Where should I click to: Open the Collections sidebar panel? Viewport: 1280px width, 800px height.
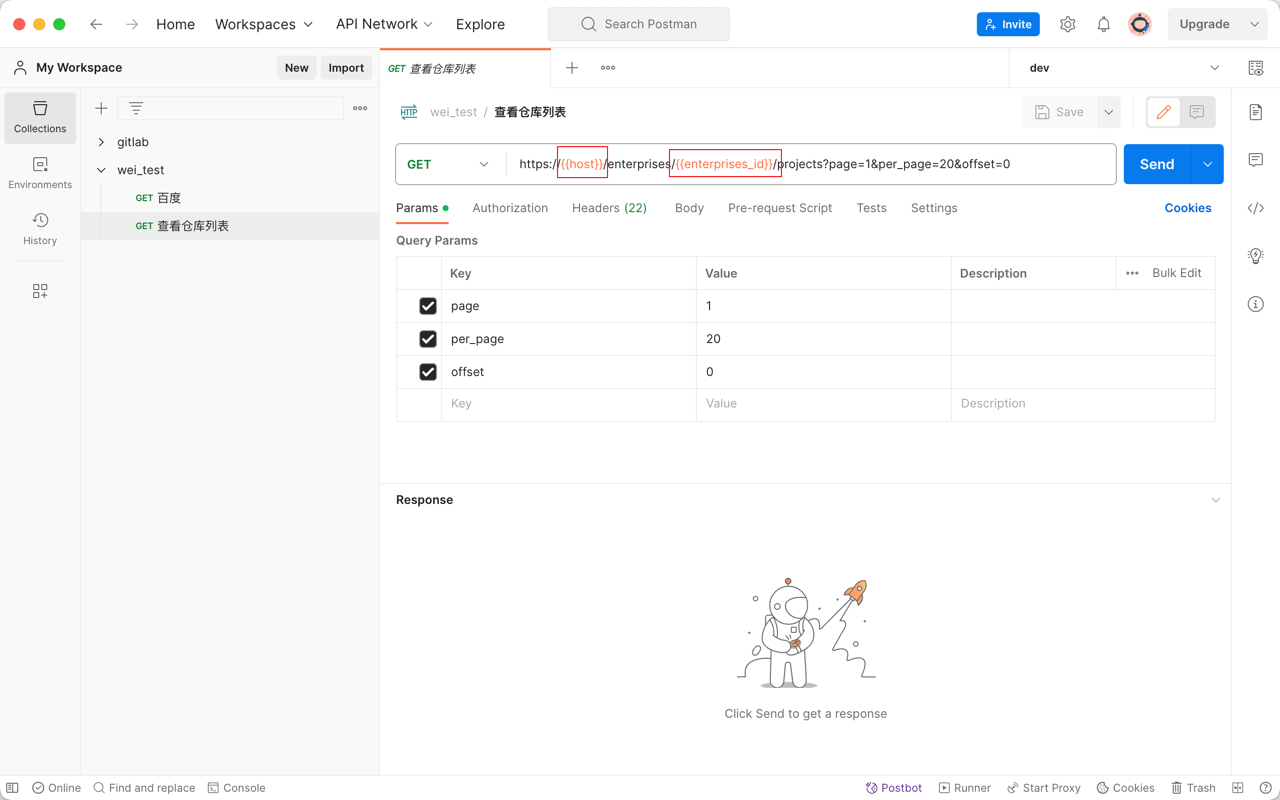pos(40,117)
